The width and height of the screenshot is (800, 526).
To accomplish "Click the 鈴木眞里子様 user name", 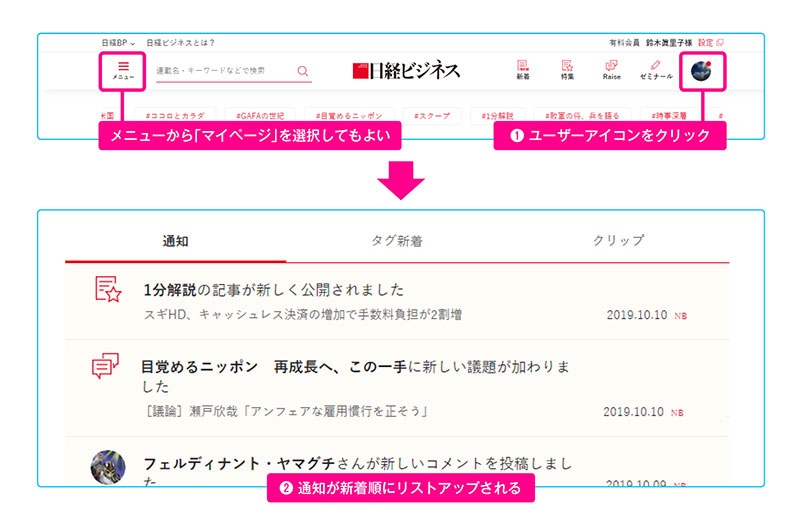I will [x=669, y=43].
